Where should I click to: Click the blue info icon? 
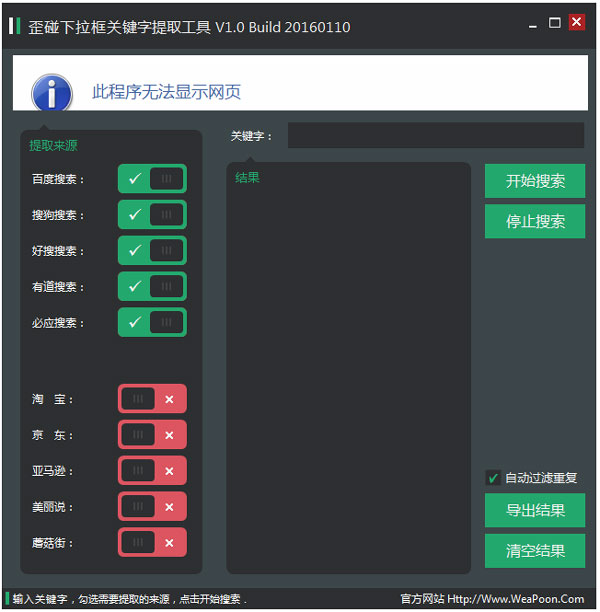pyautogui.click(x=52, y=93)
